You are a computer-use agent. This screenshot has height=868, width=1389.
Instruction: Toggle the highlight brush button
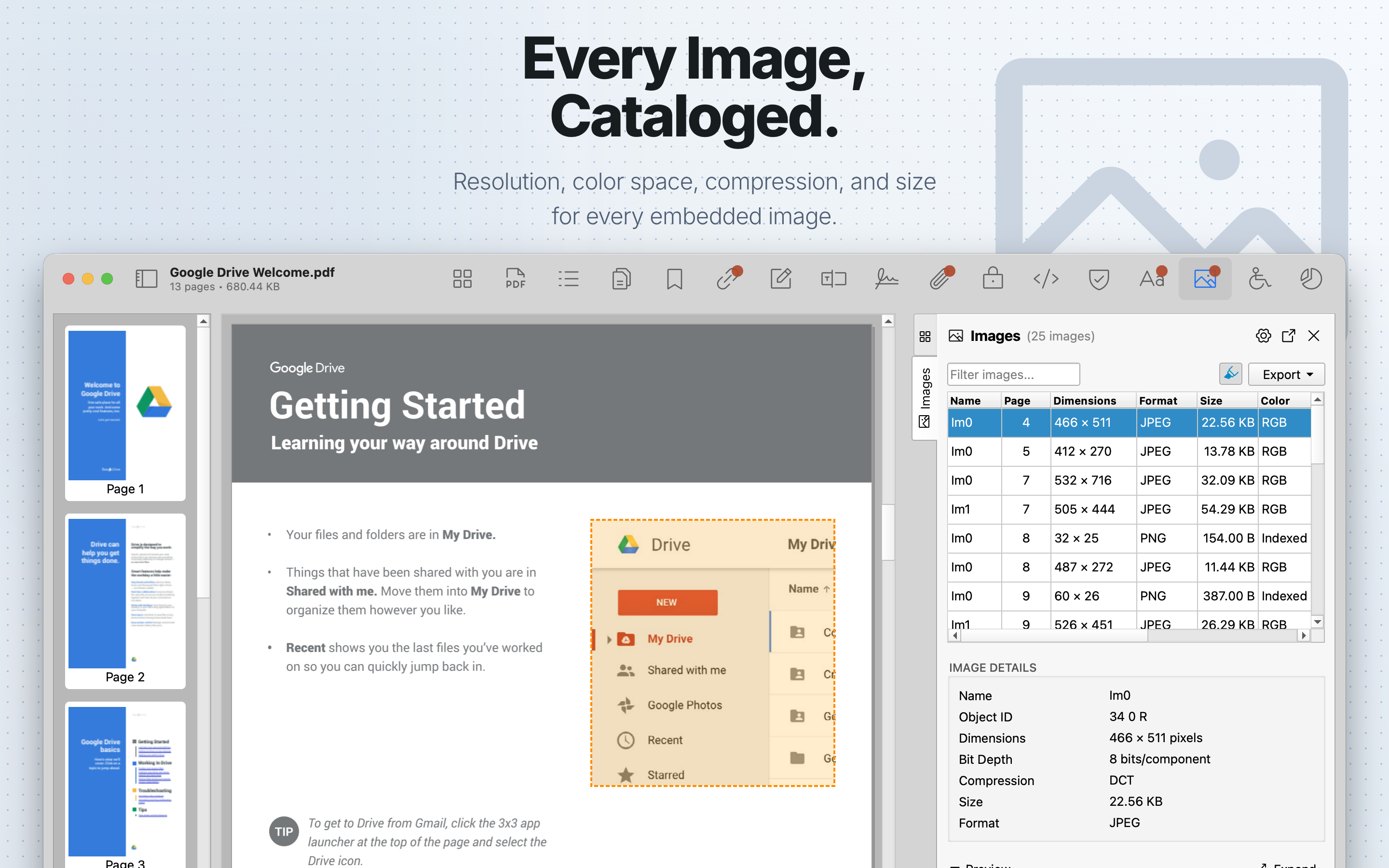pyautogui.click(x=1231, y=374)
